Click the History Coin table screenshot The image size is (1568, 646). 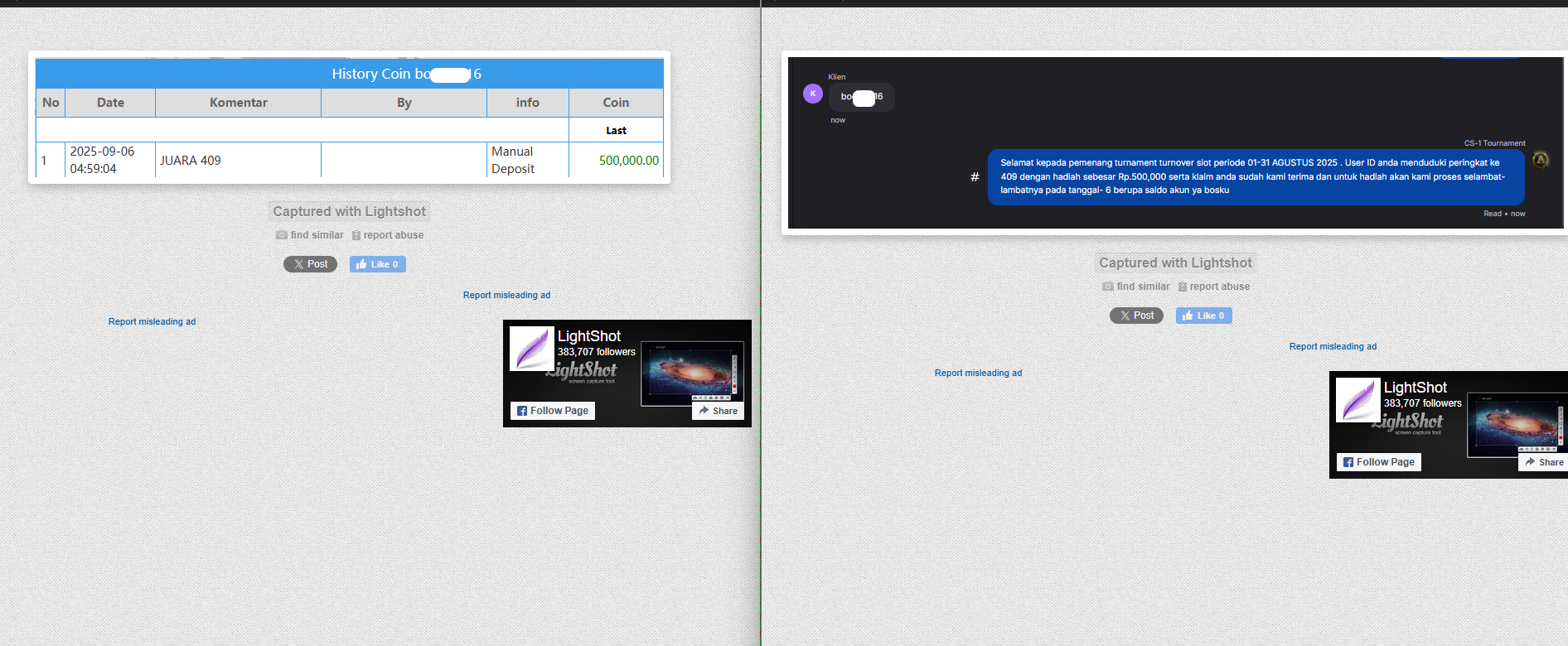(349, 118)
